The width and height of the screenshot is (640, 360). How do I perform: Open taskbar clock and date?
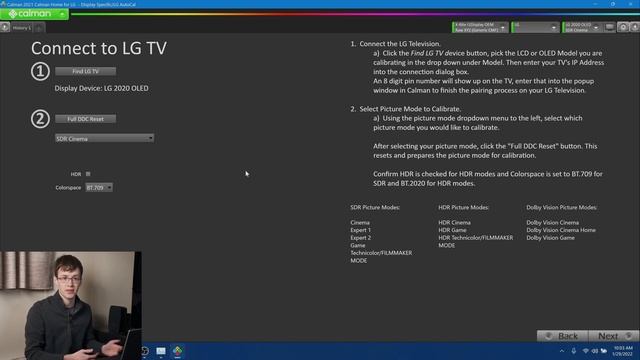click(x=622, y=351)
